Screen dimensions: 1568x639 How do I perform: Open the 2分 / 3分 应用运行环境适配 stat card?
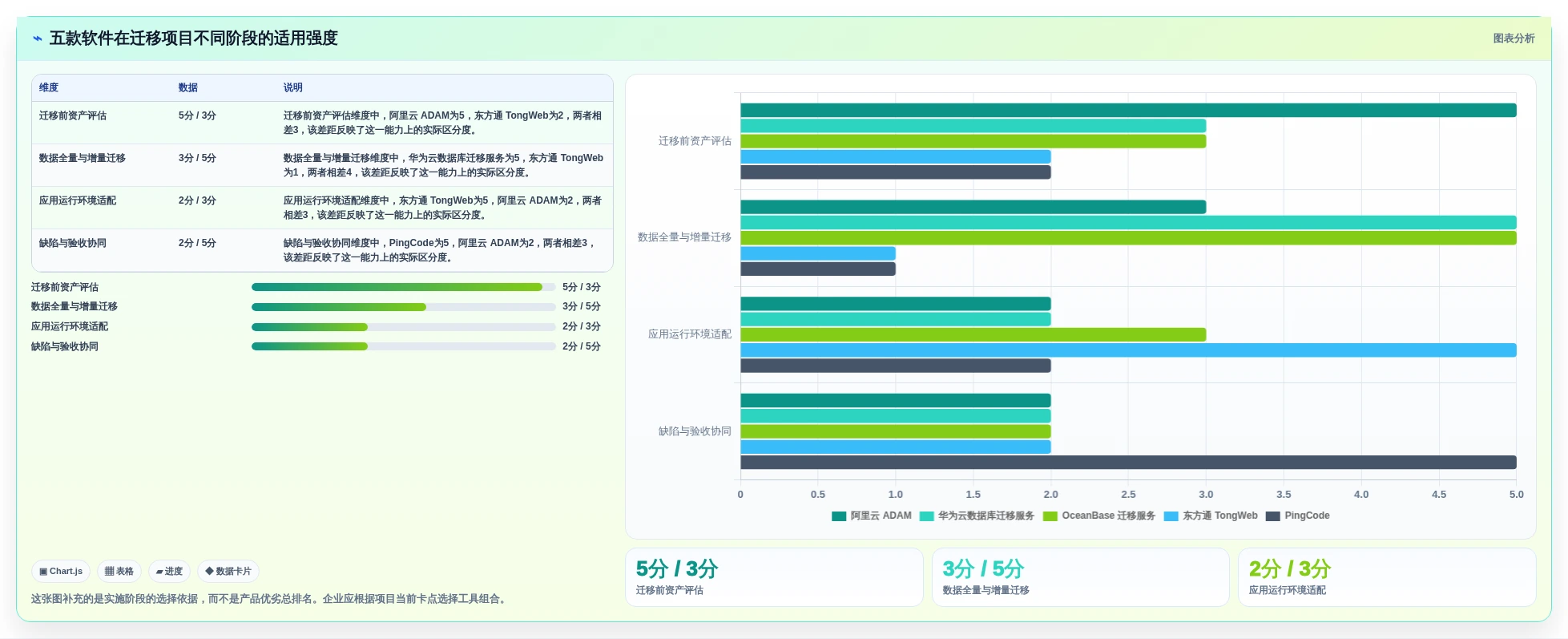(x=1387, y=577)
